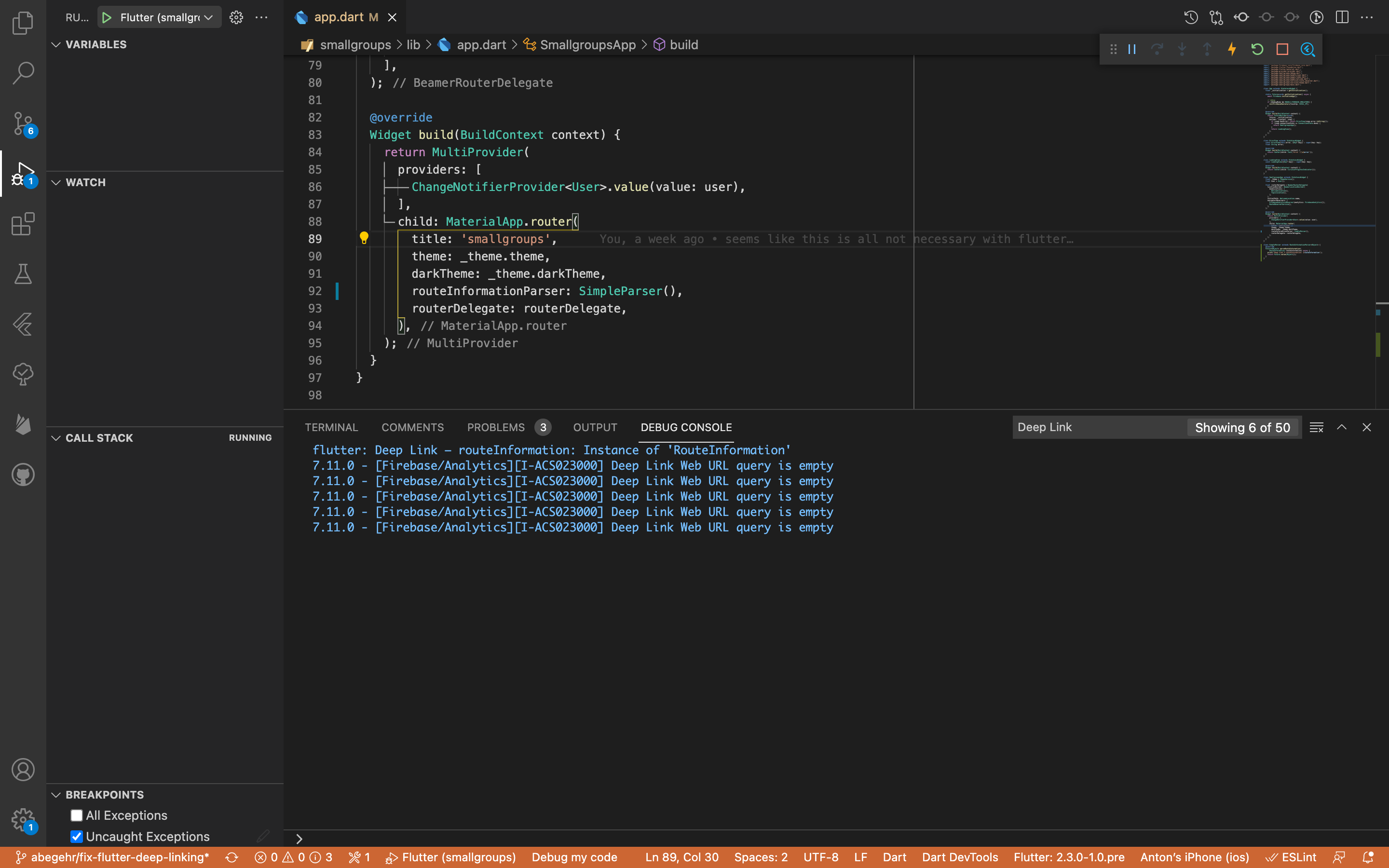The height and width of the screenshot is (868, 1389).
Task: Collapse the CALL STACK section
Action: (99, 438)
